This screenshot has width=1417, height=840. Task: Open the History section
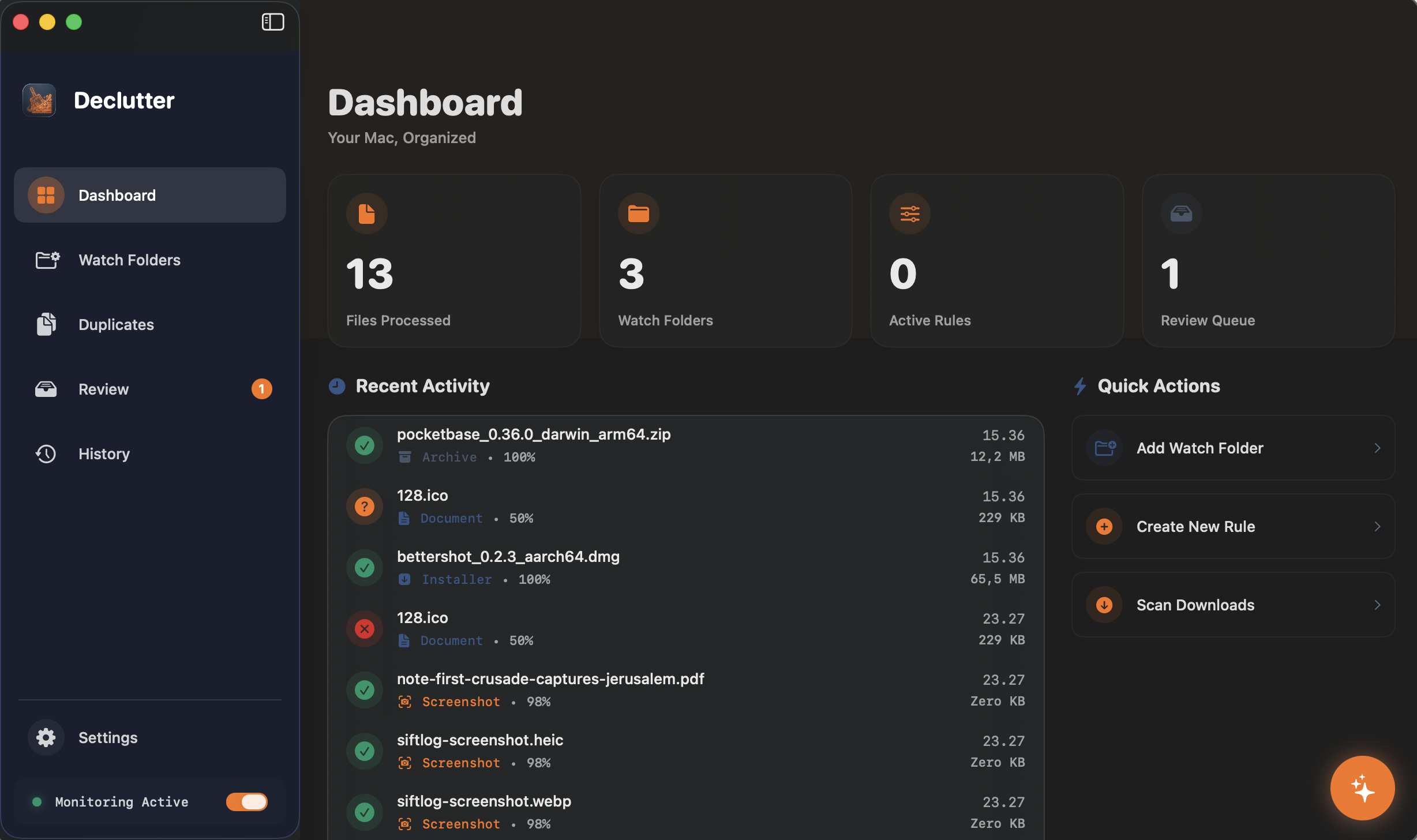pyautogui.click(x=104, y=453)
